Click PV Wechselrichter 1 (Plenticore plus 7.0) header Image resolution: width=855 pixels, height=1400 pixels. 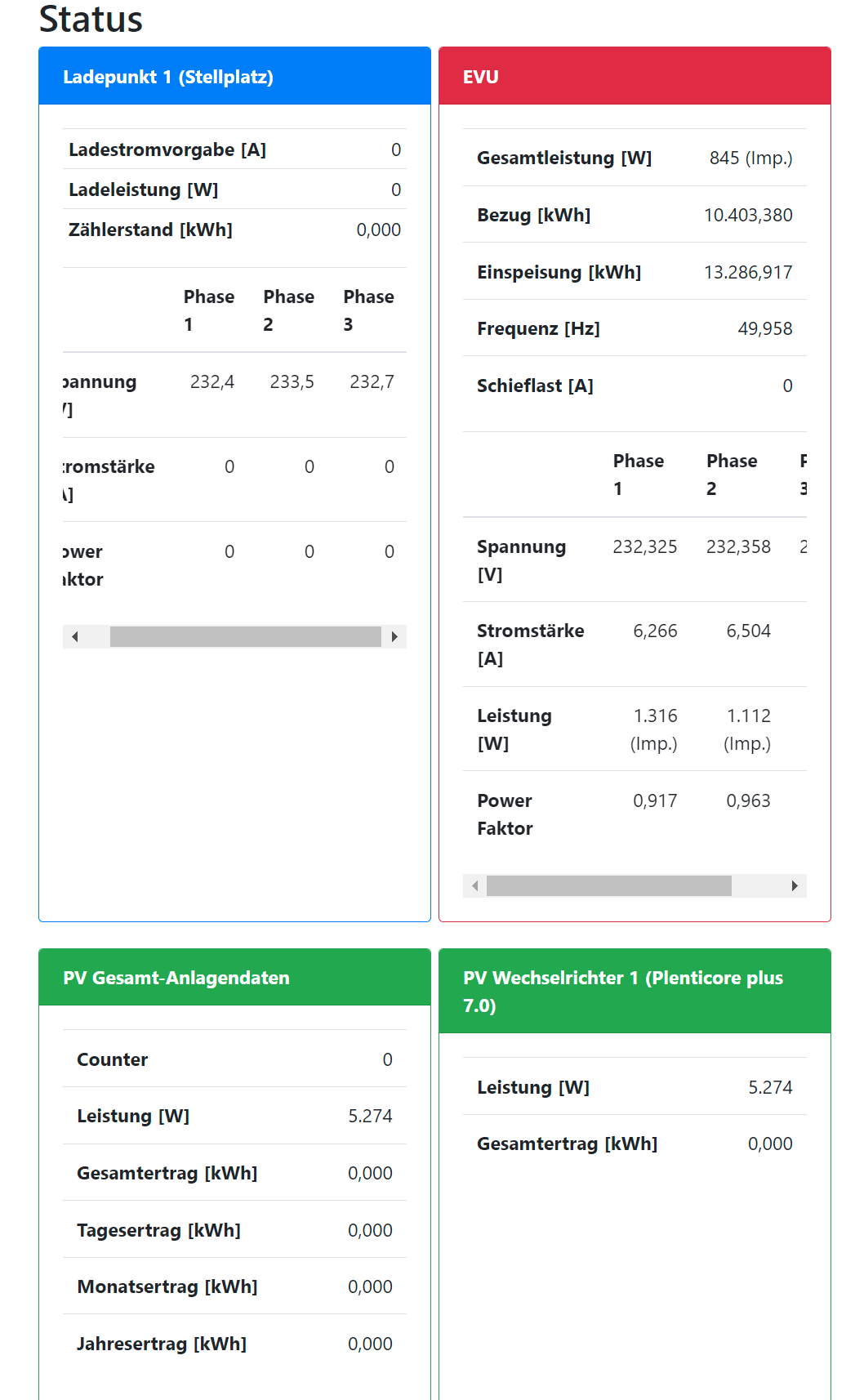pyautogui.click(x=622, y=991)
